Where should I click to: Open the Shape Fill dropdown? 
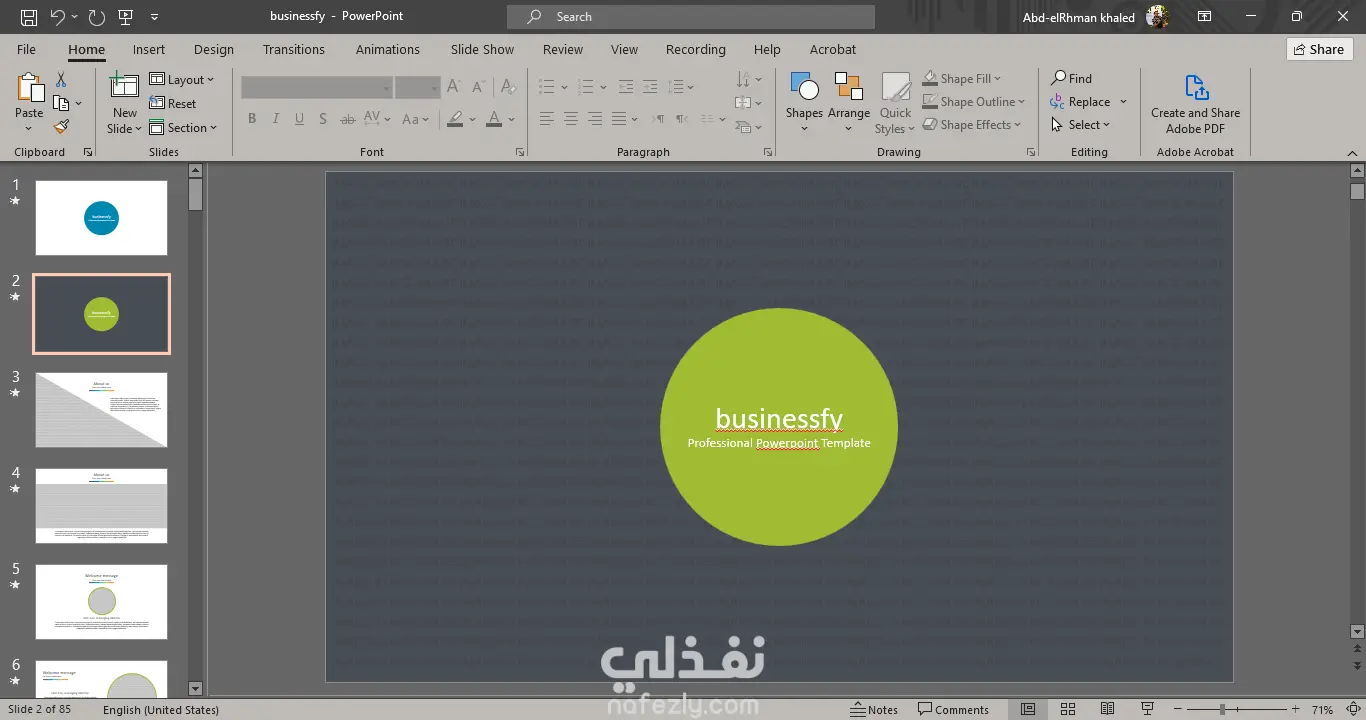(x=961, y=79)
